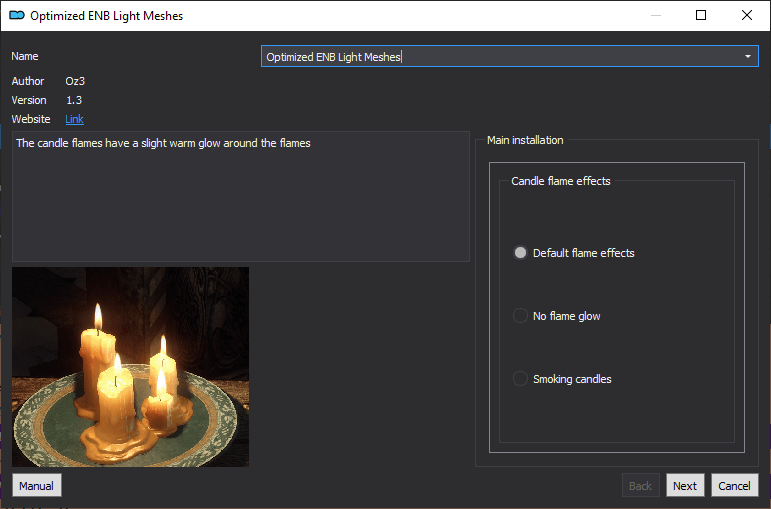Select Default flame effects radio button
The width and height of the screenshot is (771, 509).
coord(520,253)
